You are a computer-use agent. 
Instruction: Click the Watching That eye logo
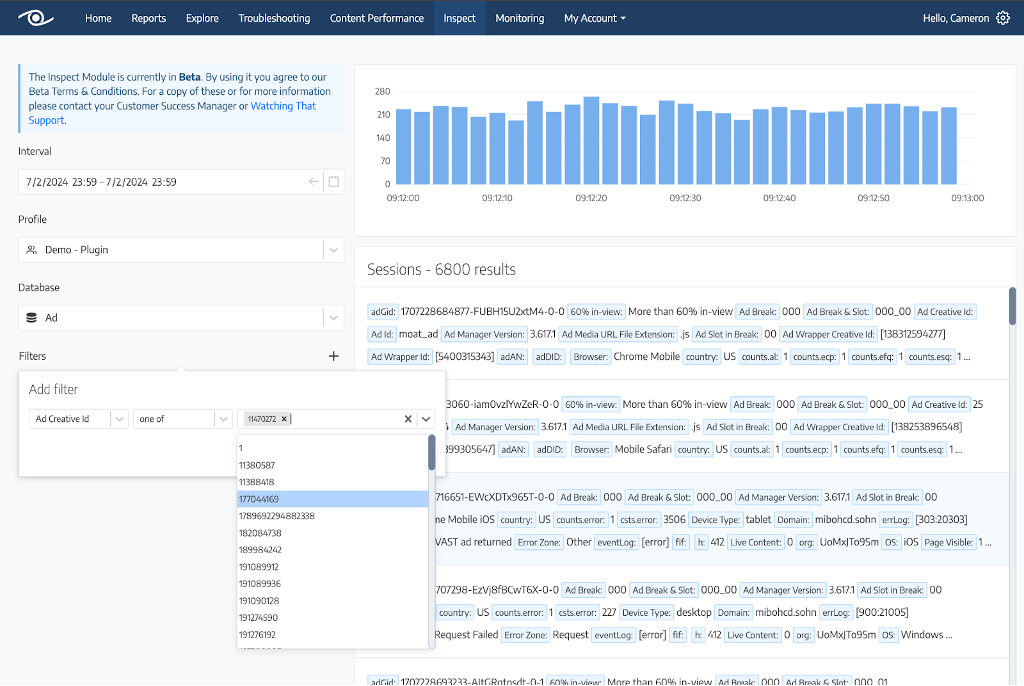click(36, 17)
